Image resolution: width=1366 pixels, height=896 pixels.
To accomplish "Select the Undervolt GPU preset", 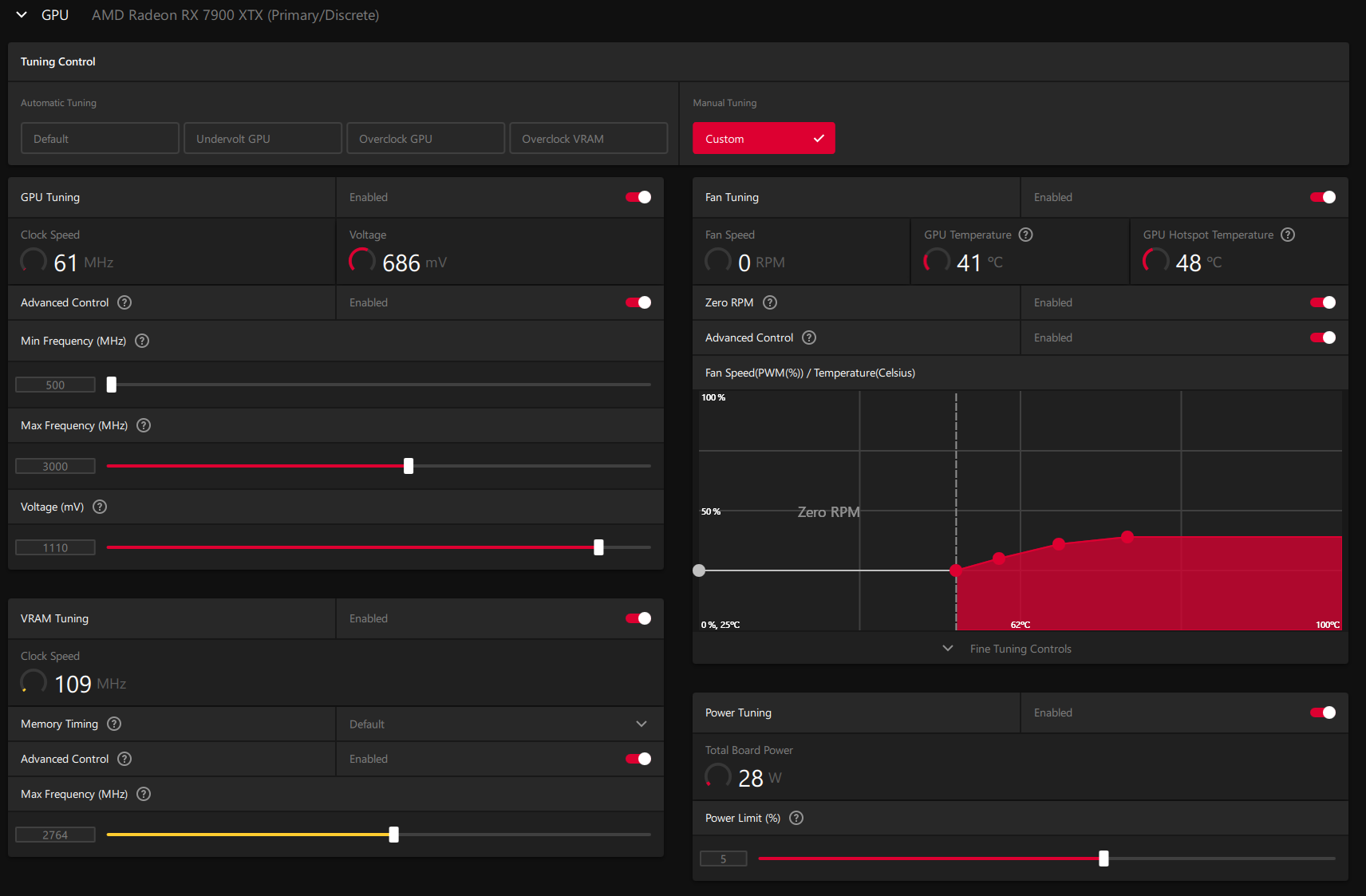I will (263, 138).
